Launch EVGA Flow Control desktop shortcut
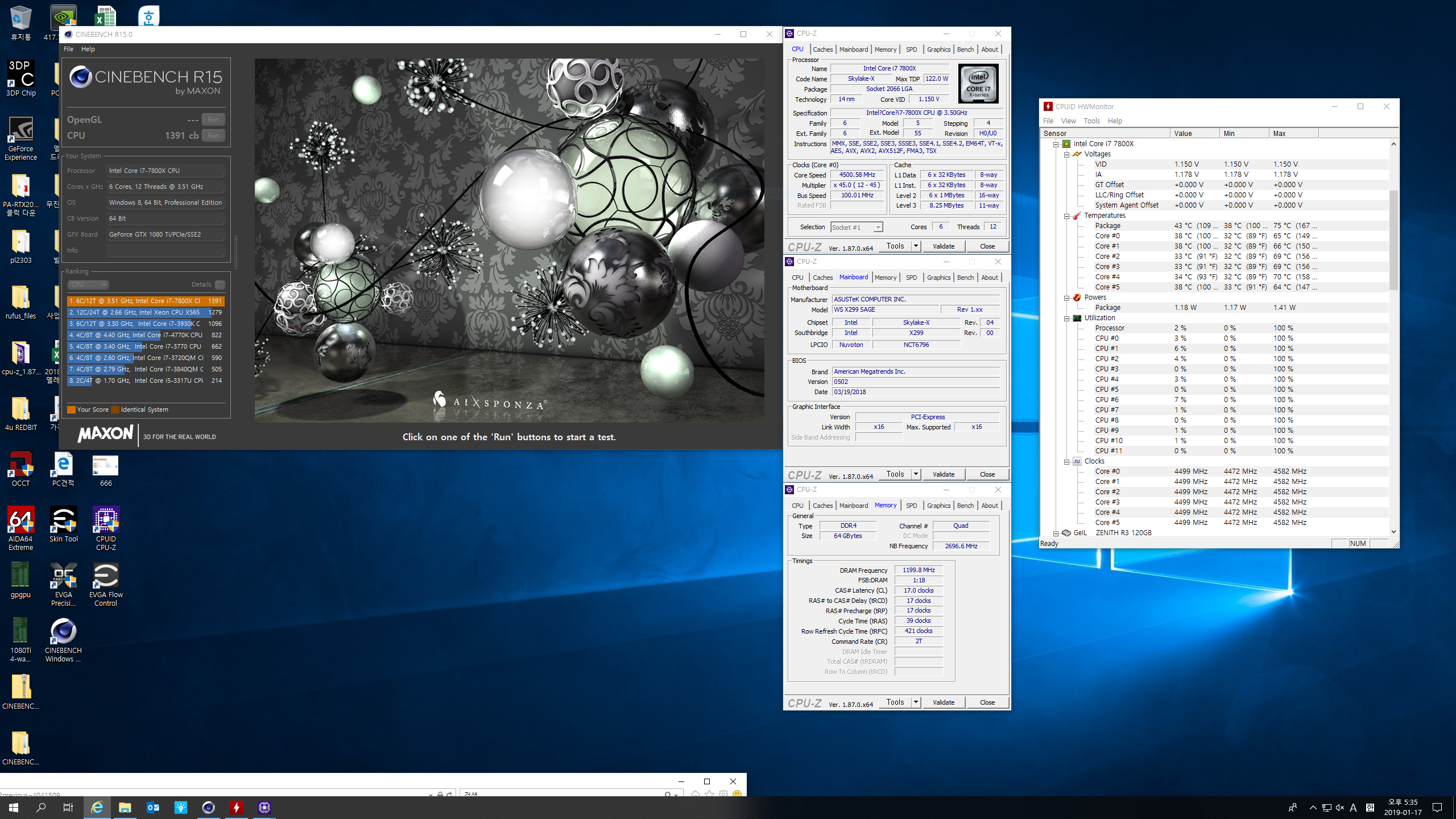This screenshot has width=1456, height=819. pyautogui.click(x=106, y=584)
